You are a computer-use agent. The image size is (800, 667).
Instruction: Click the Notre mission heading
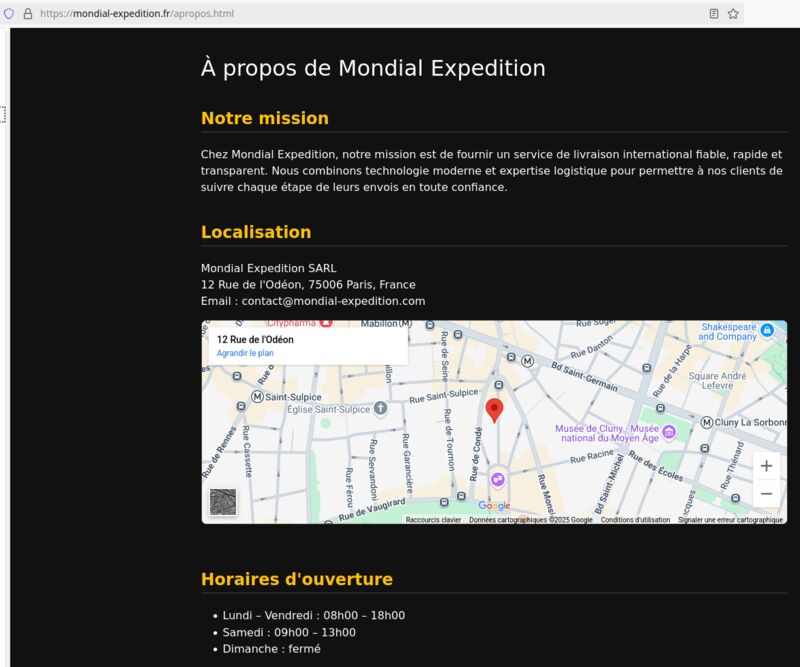pyautogui.click(x=264, y=118)
